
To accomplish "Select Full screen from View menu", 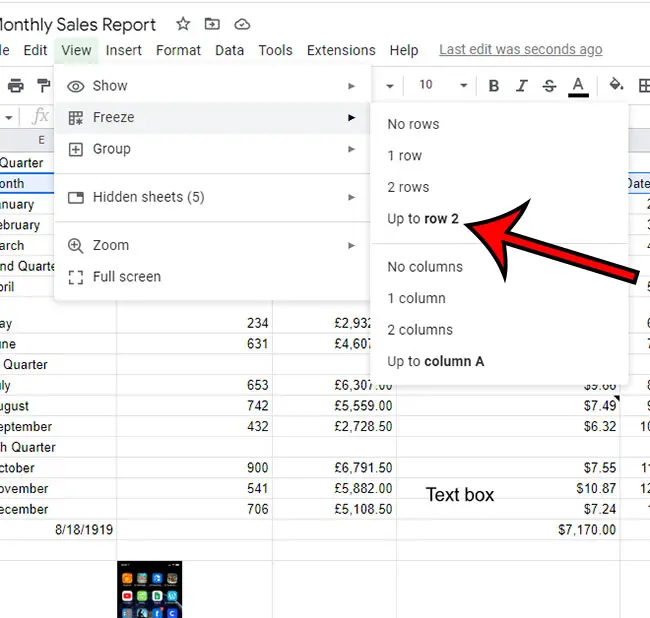I will [x=126, y=277].
